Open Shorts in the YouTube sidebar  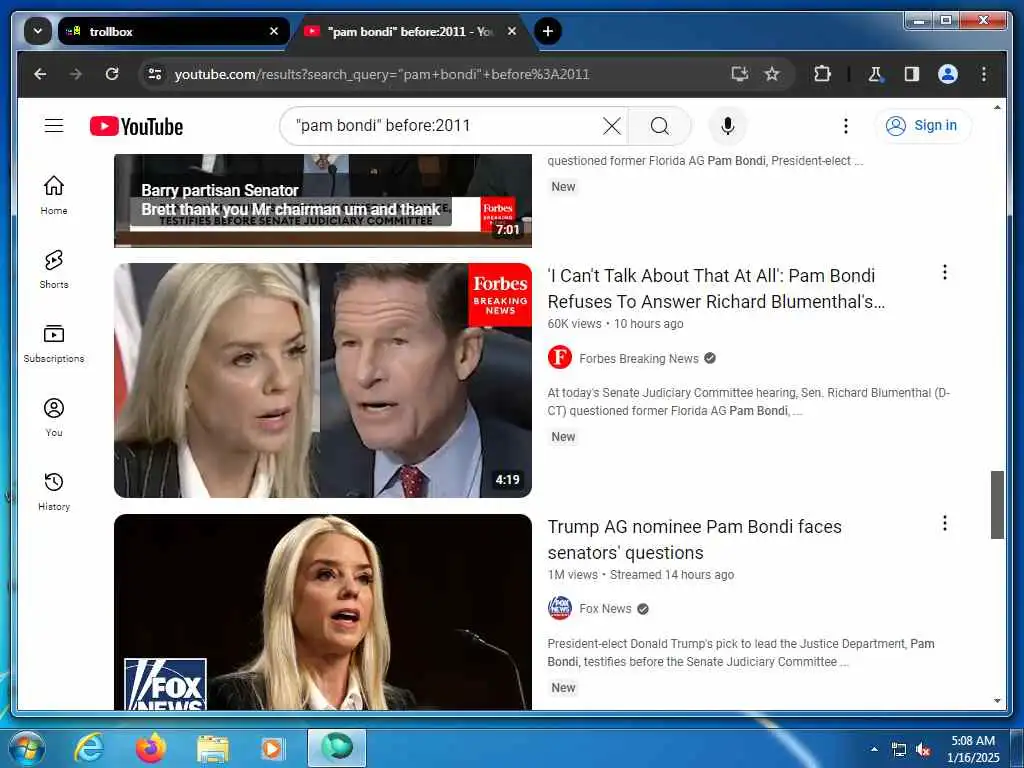pos(54,269)
